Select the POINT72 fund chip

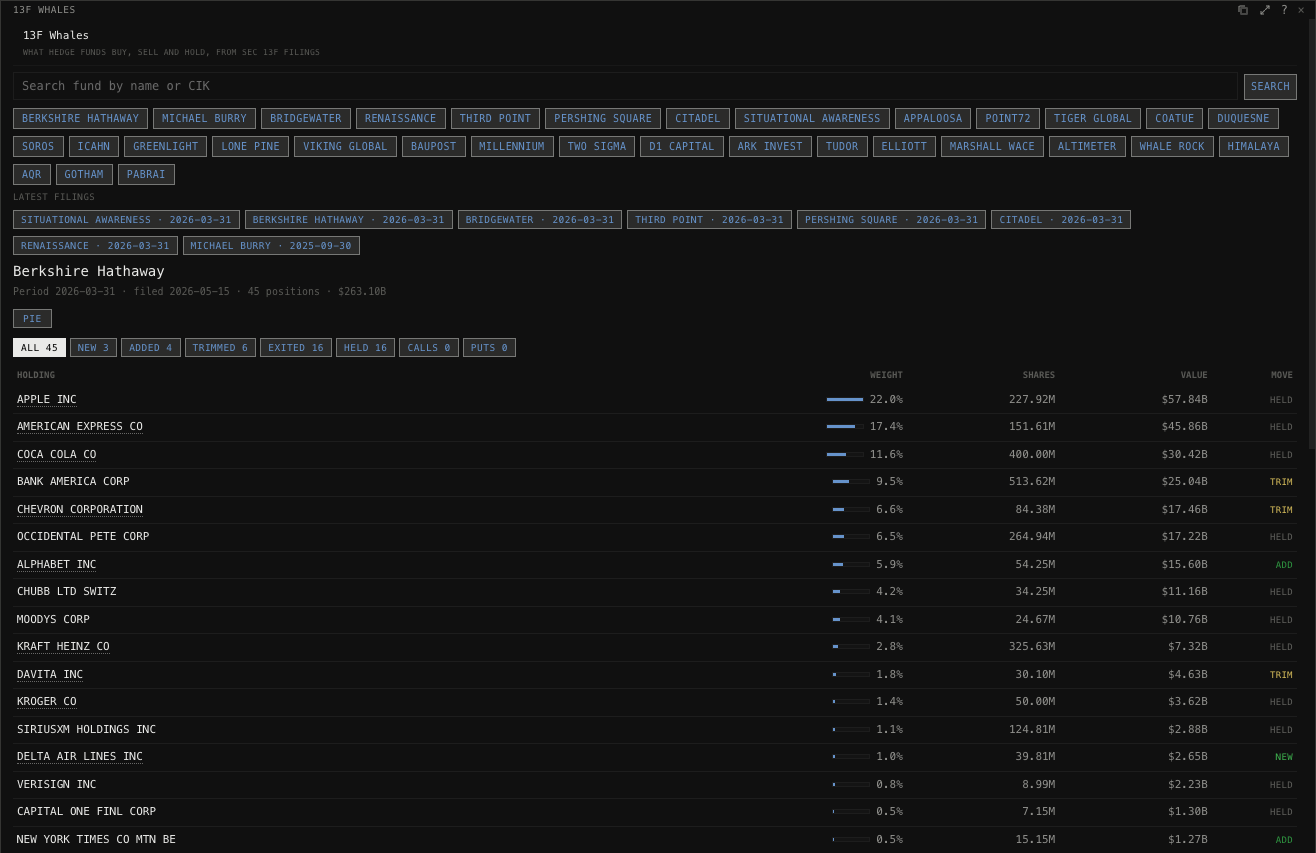1008,119
